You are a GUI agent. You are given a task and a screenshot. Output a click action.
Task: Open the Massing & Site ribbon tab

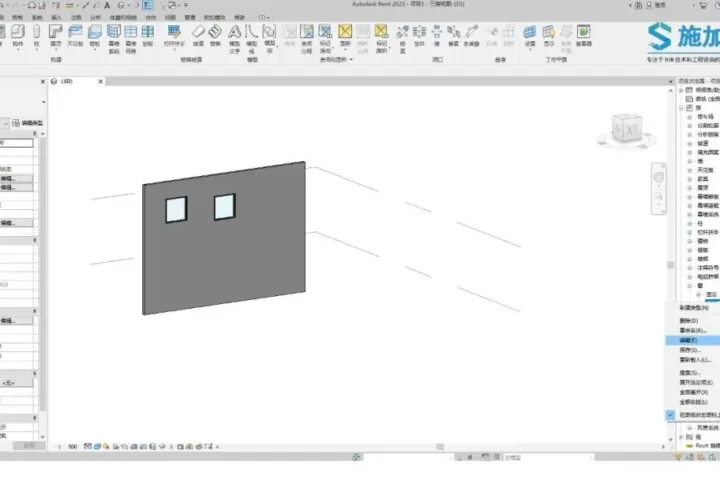tap(123, 17)
